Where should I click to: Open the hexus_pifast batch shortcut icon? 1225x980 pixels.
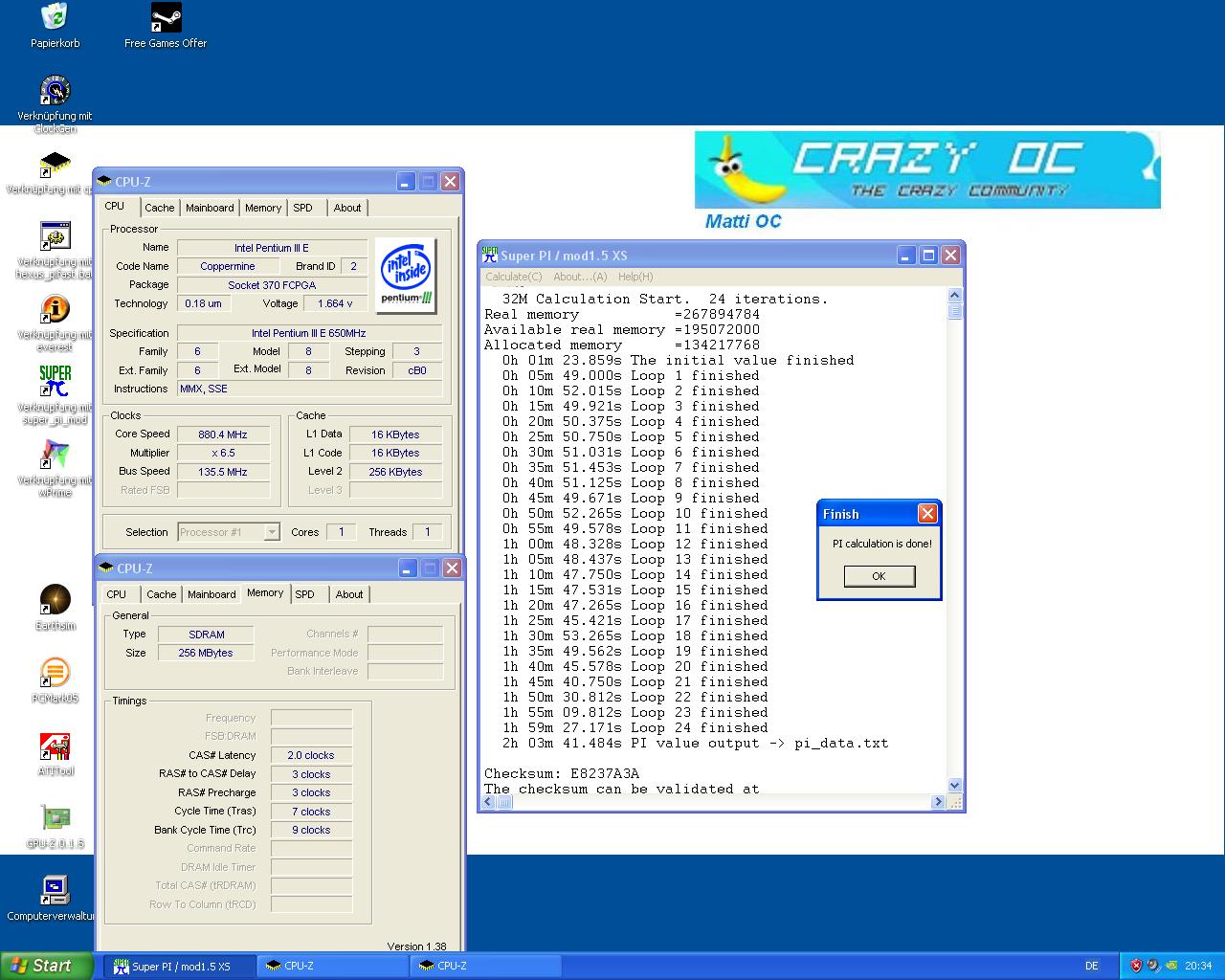point(55,236)
